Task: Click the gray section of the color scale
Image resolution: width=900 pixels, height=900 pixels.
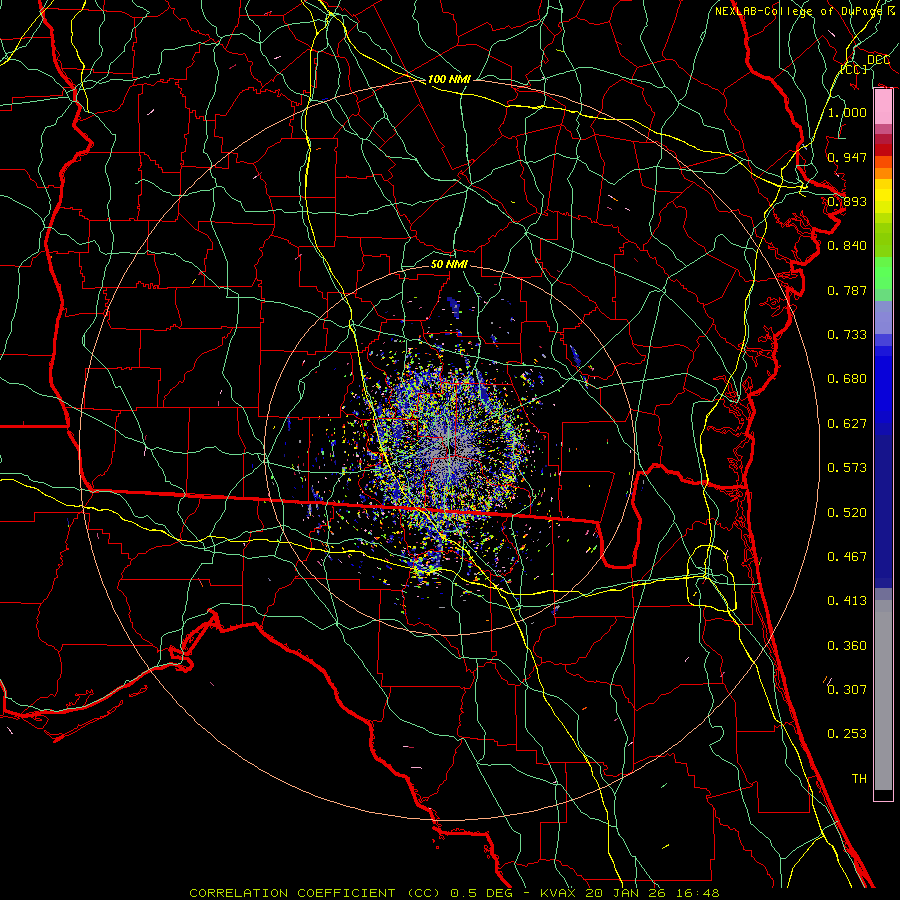Action: tap(883, 695)
